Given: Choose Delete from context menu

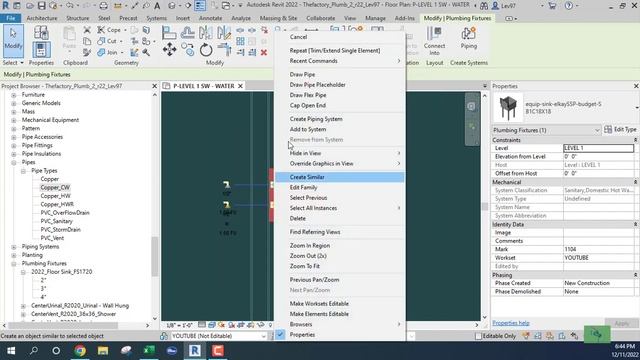Looking at the screenshot, I should (x=340, y=218).
